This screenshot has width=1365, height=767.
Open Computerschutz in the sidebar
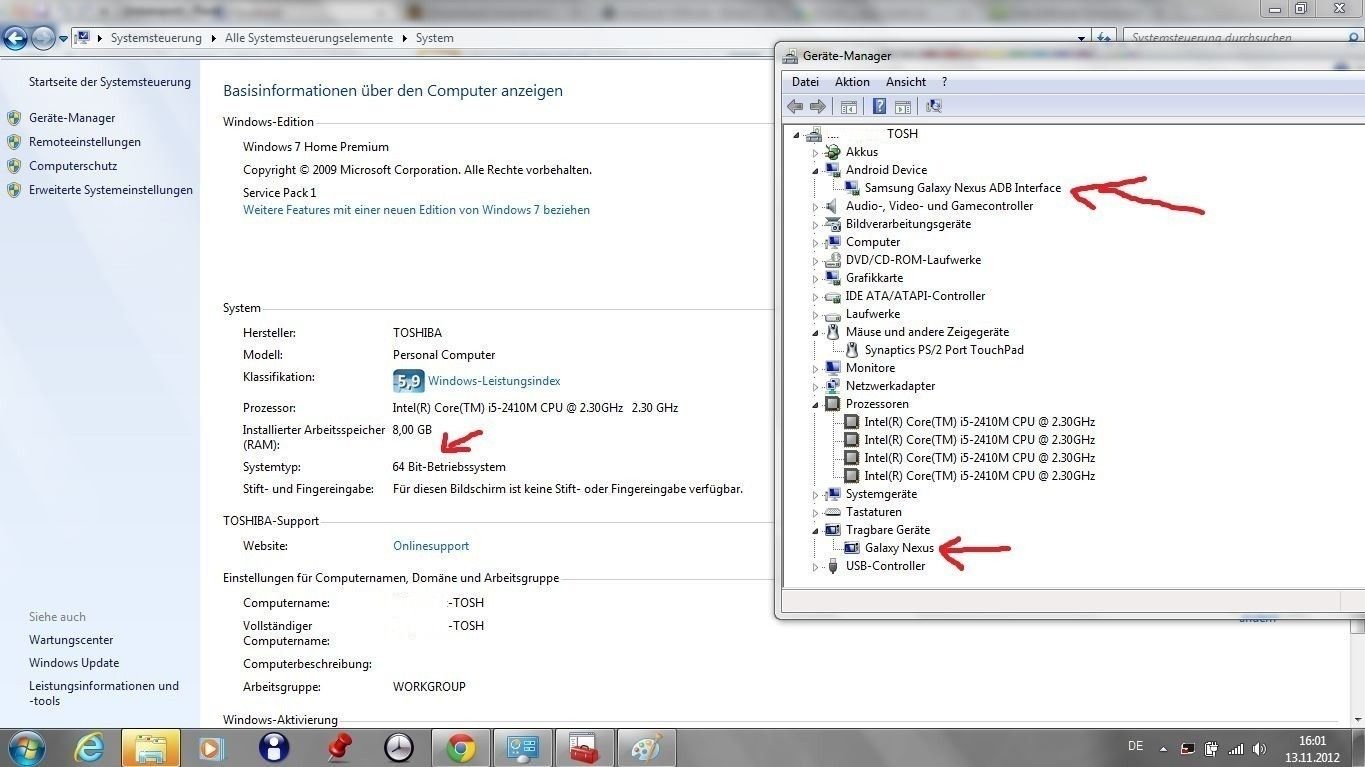73,166
